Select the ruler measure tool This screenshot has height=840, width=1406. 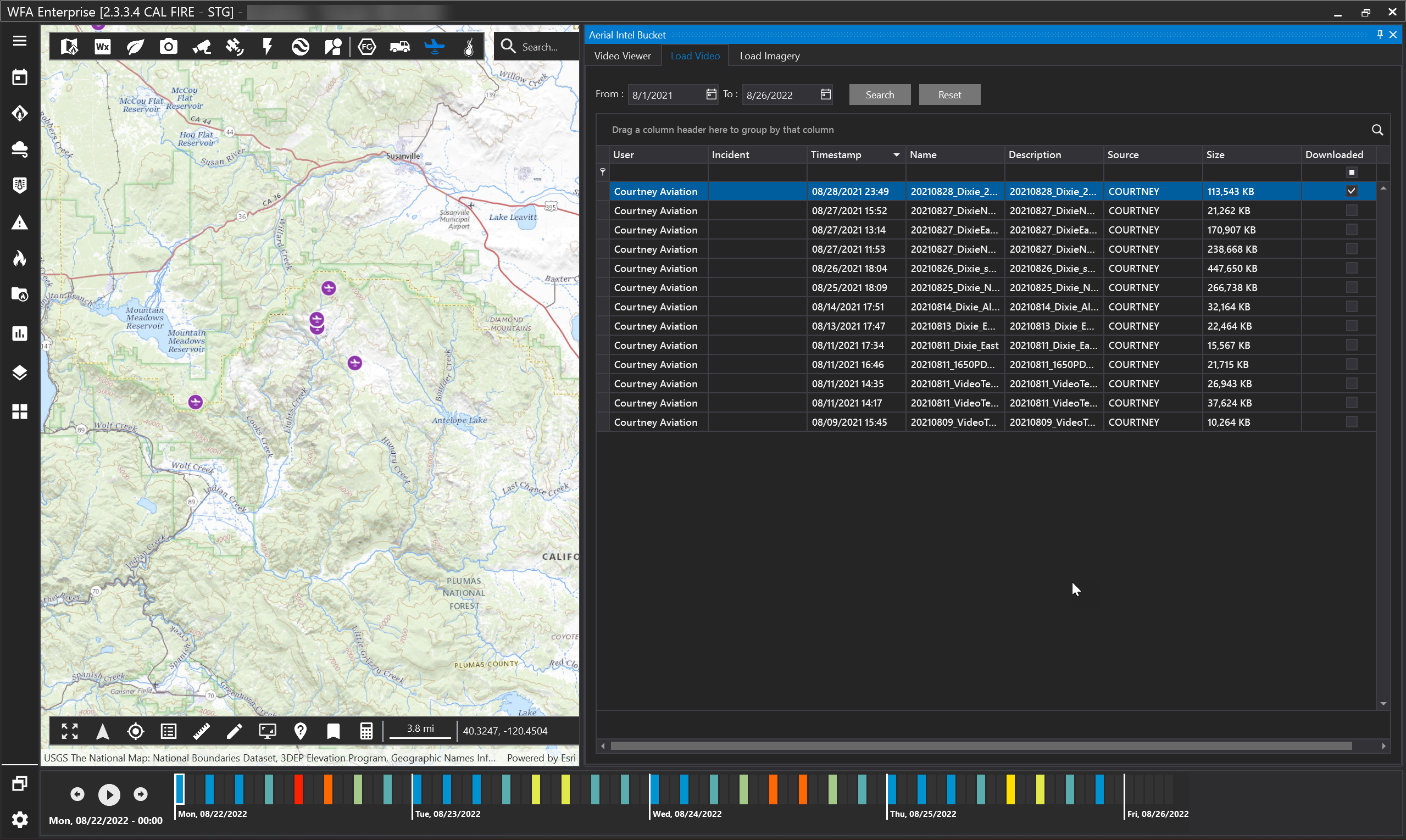pyautogui.click(x=202, y=731)
